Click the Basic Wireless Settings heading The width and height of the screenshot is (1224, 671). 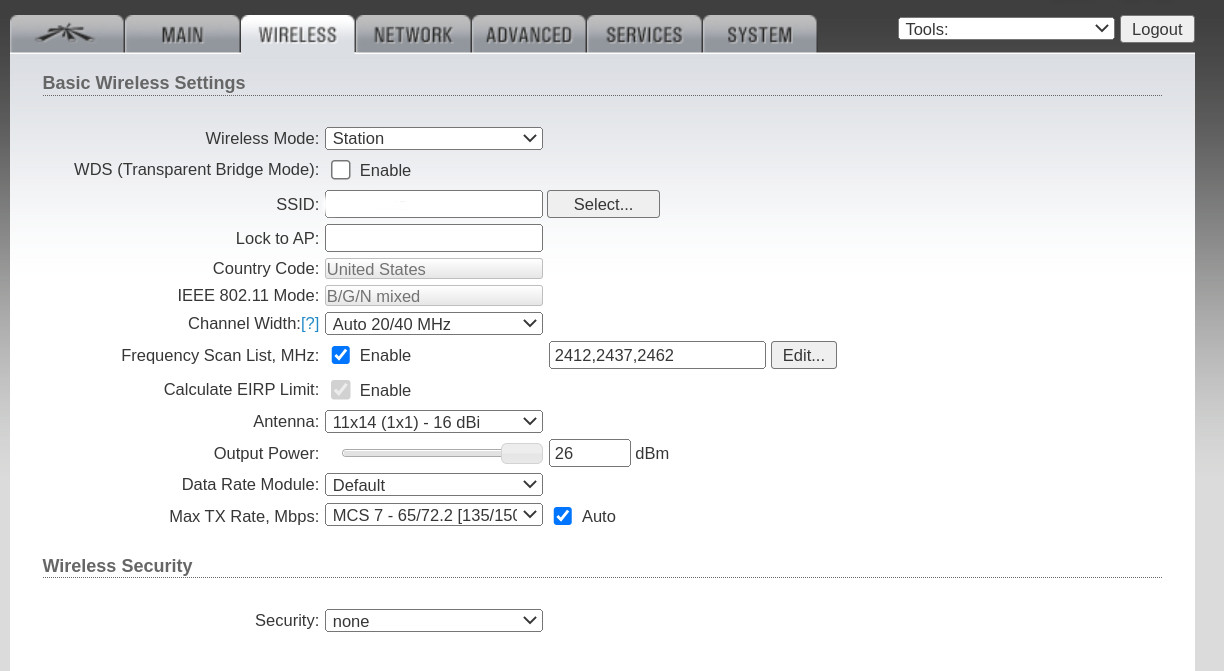(144, 83)
